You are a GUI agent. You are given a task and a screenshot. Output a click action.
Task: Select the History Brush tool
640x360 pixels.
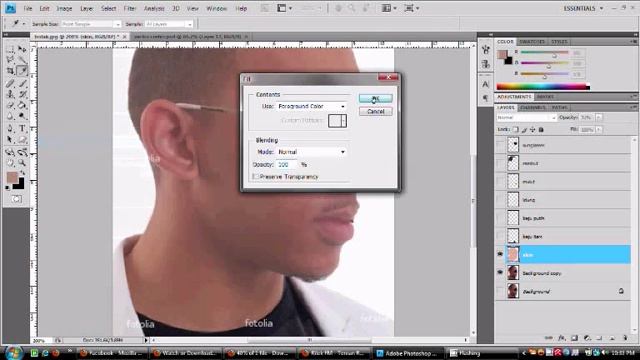pyautogui.click(x=22, y=95)
